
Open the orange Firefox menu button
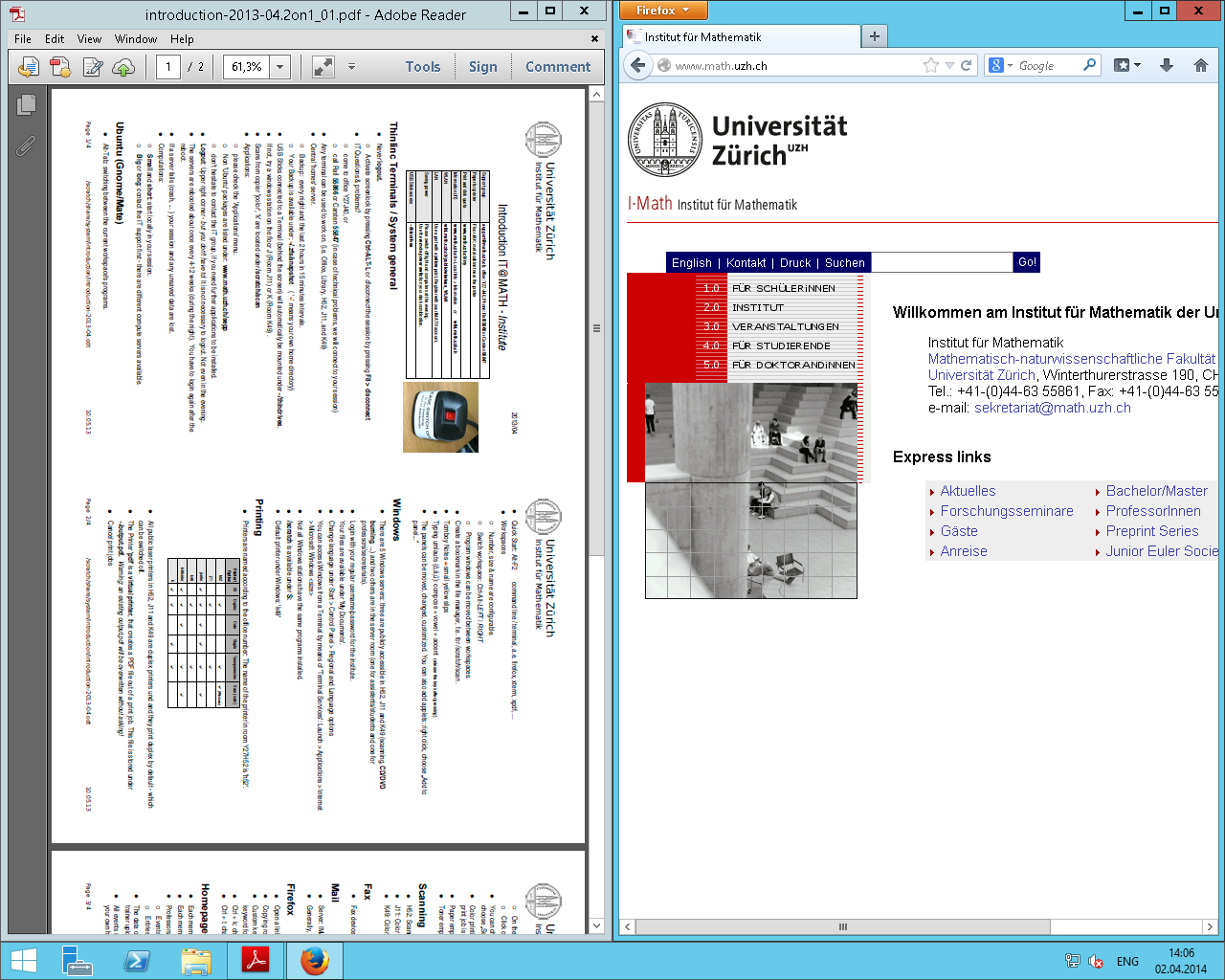(663, 11)
